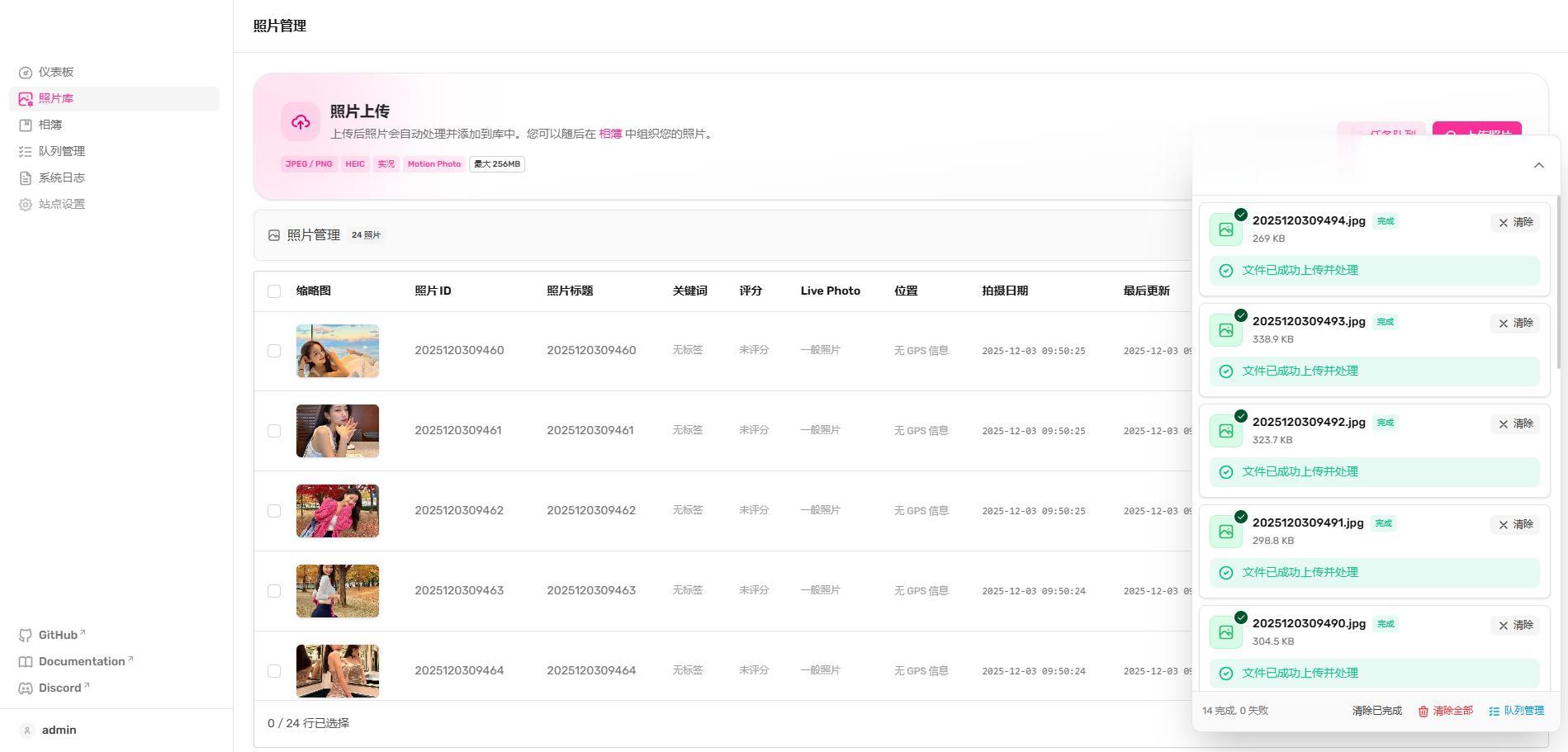Click the file icon for 2025120309493.jpg
The width and height of the screenshot is (1568, 752).
tap(1226, 330)
